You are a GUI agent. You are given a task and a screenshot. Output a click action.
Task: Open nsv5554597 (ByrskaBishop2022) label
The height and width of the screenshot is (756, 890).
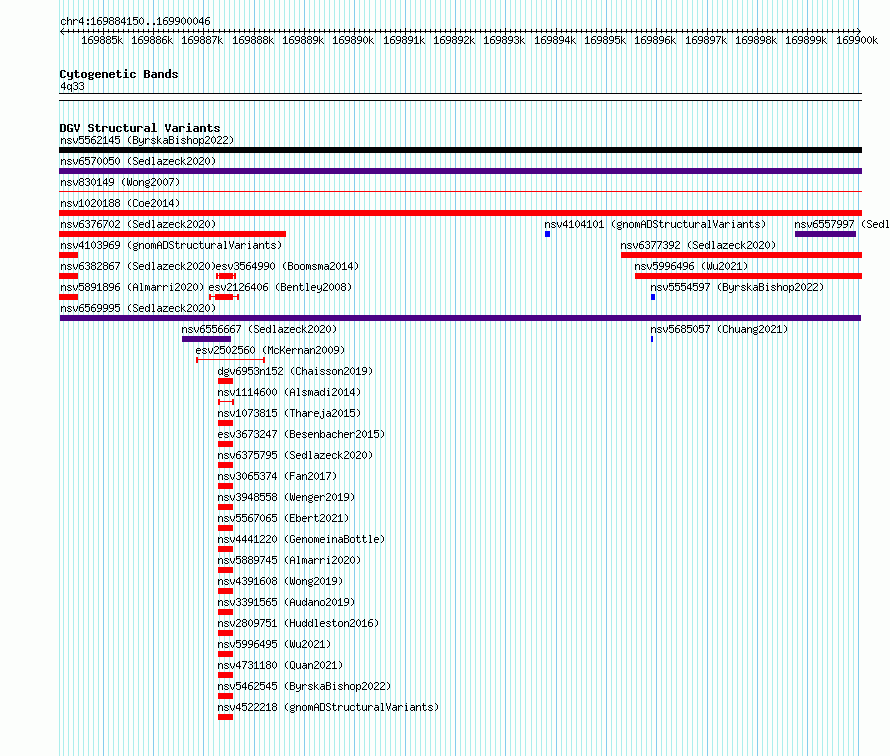pos(737,287)
